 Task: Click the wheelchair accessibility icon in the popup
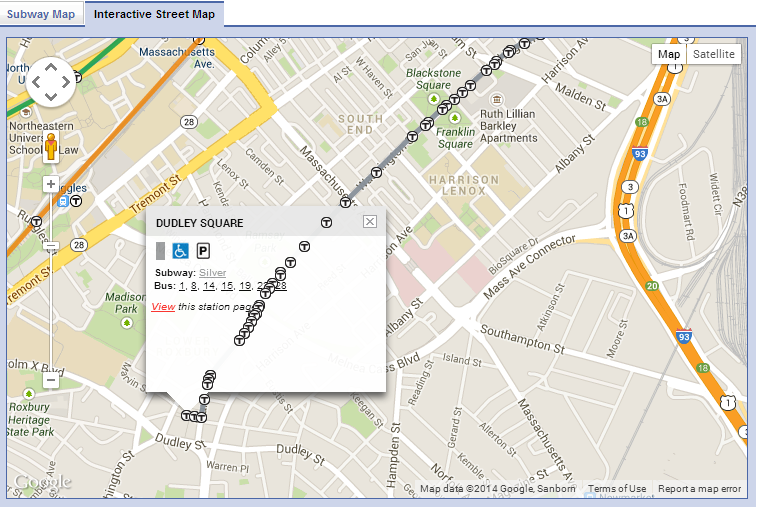pos(180,251)
